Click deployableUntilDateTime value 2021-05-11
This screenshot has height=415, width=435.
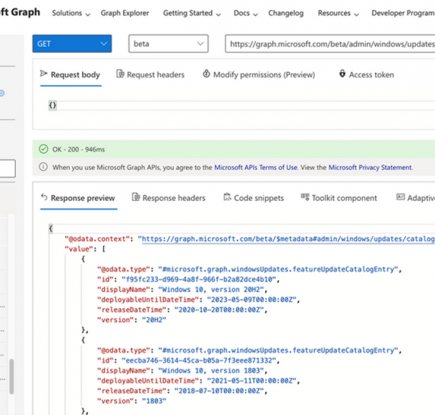coord(253,381)
